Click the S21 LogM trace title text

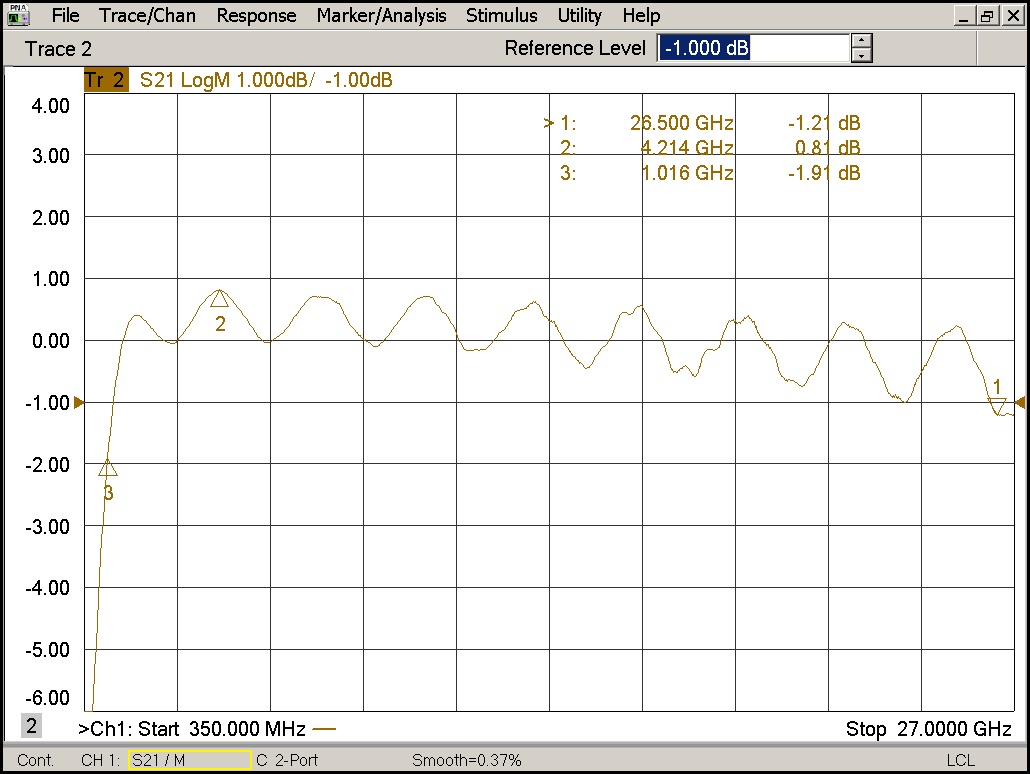[266, 80]
